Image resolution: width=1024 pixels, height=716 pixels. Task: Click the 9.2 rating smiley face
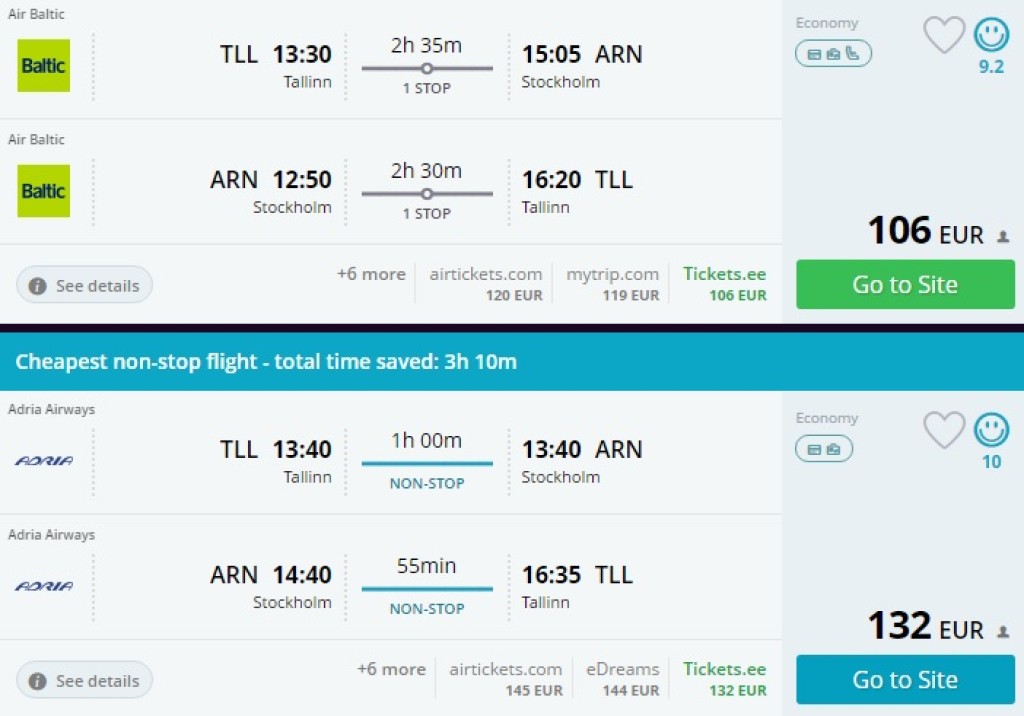click(991, 36)
